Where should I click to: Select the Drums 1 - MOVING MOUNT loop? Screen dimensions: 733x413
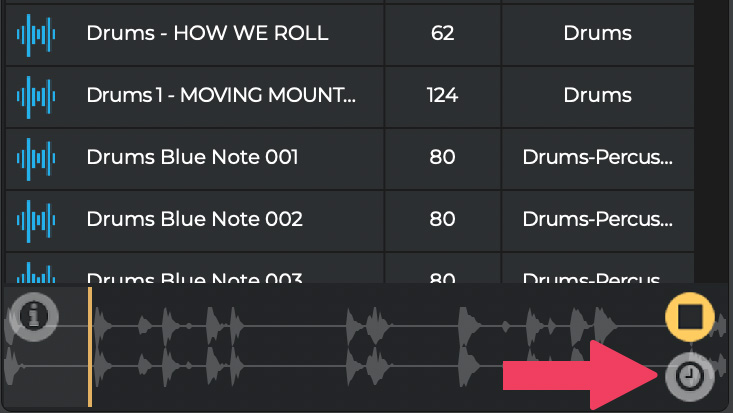pyautogui.click(x=221, y=96)
